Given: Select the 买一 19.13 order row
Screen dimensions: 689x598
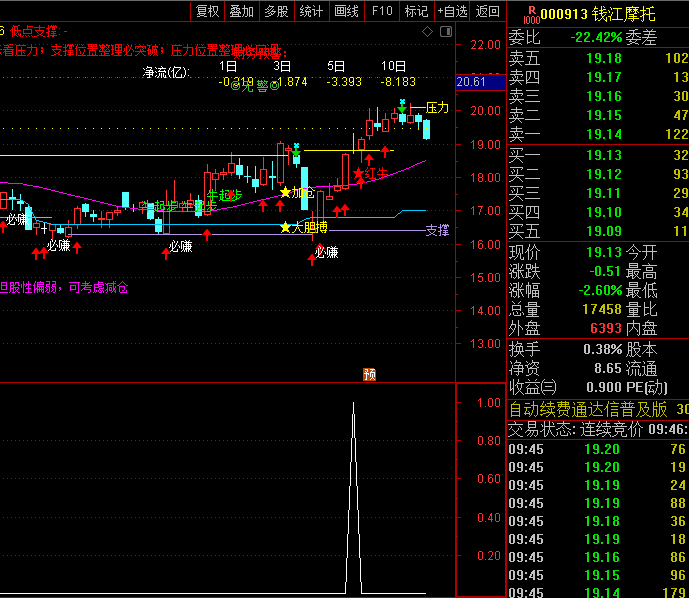Looking at the screenshot, I should click(x=598, y=155).
